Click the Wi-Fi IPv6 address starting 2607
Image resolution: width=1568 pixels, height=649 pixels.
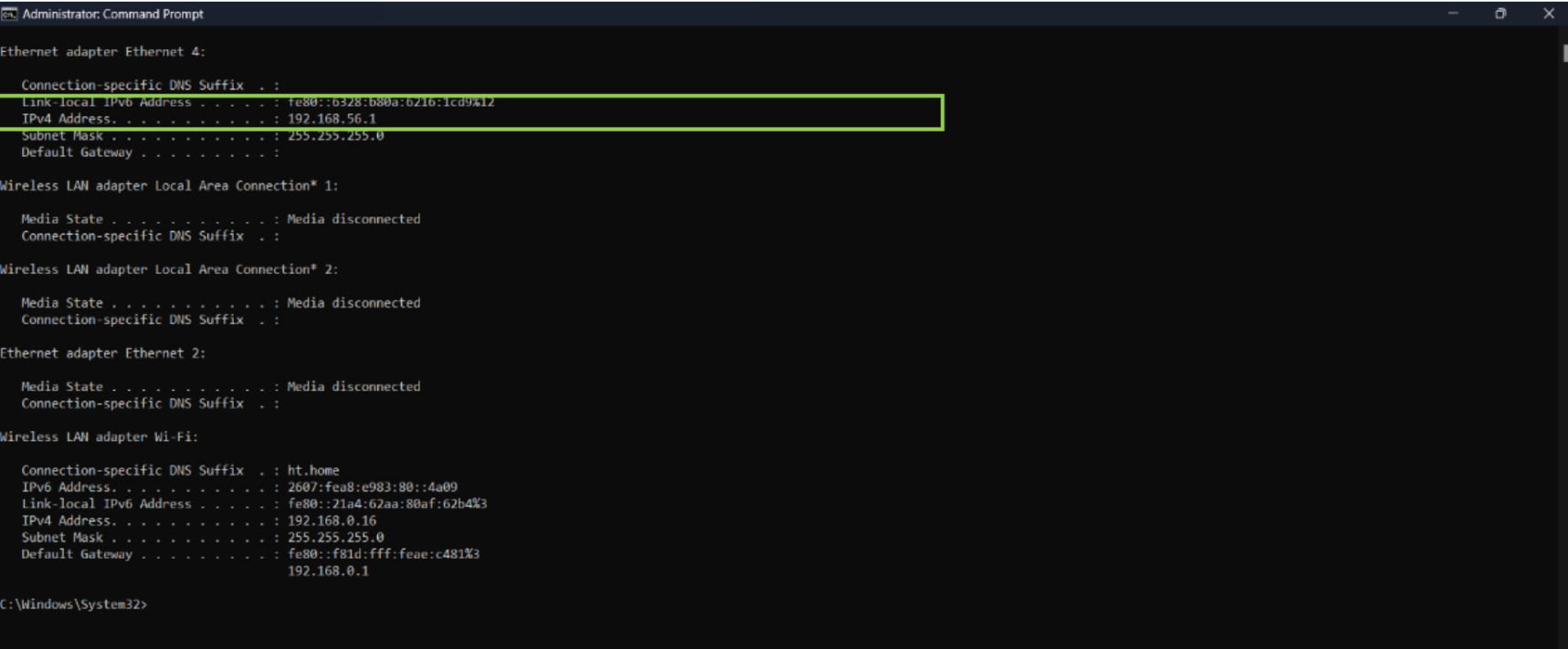coord(372,487)
